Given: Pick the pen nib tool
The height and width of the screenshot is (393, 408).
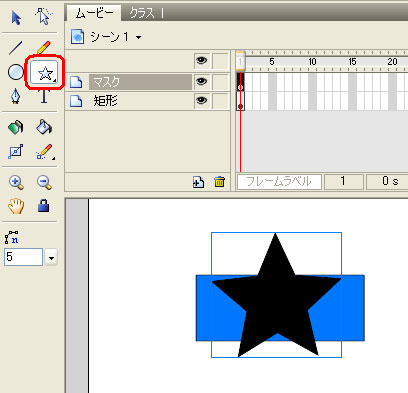Looking at the screenshot, I should coord(15,97).
